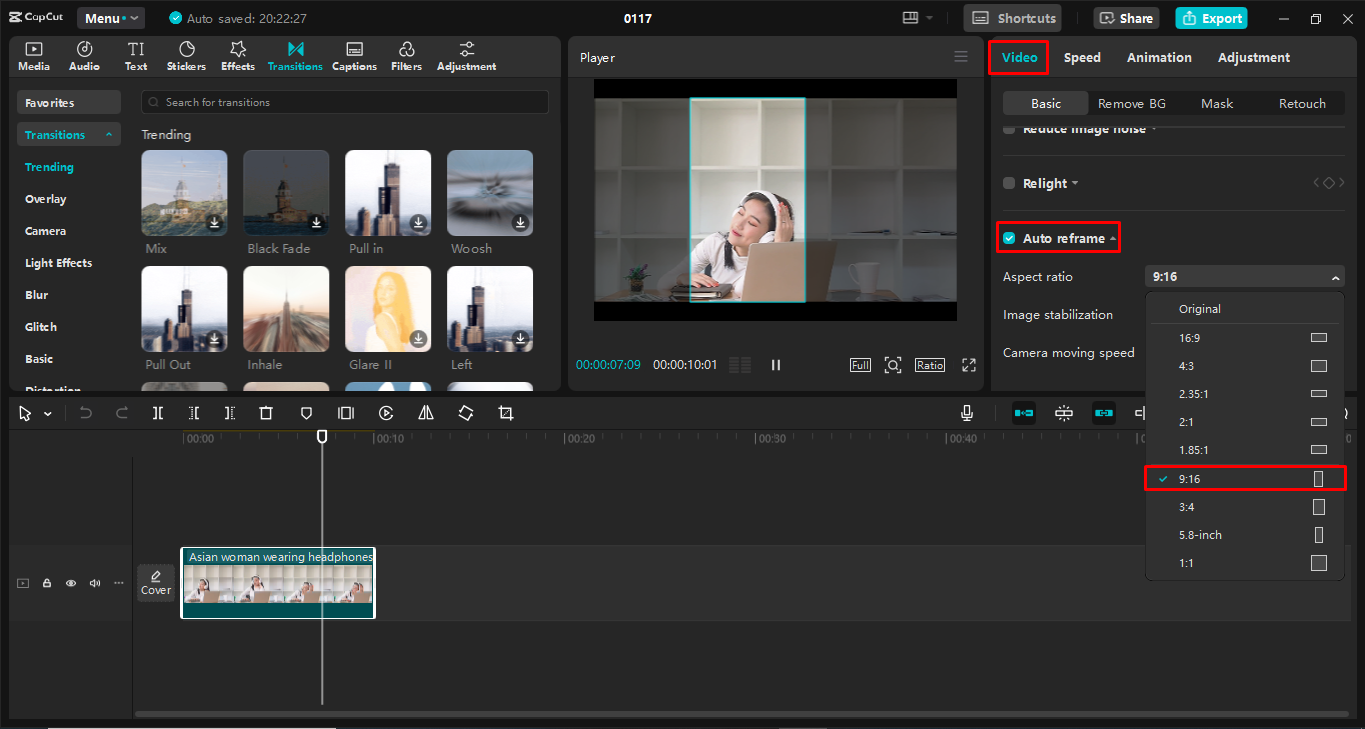Switch to the Animation tab

pos(1159,58)
